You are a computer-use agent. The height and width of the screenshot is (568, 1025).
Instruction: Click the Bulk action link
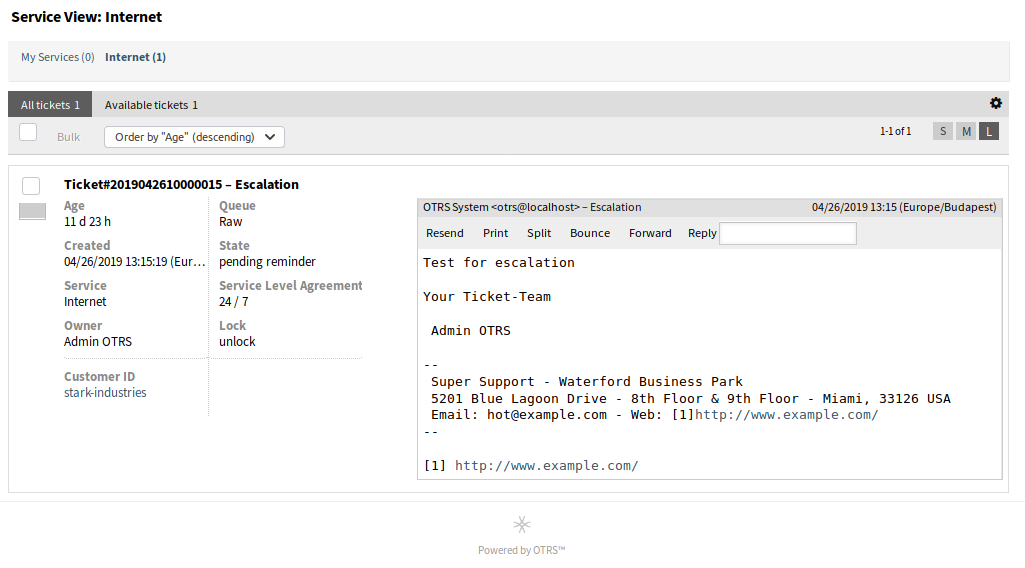coord(68,137)
